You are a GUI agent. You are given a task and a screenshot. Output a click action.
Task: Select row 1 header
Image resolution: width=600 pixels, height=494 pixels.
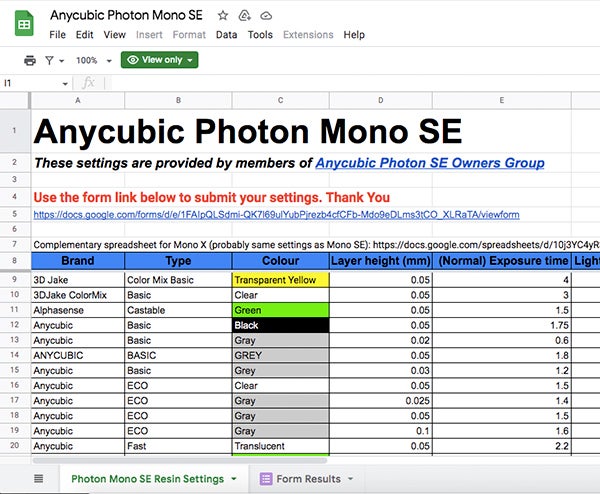[x=15, y=131]
